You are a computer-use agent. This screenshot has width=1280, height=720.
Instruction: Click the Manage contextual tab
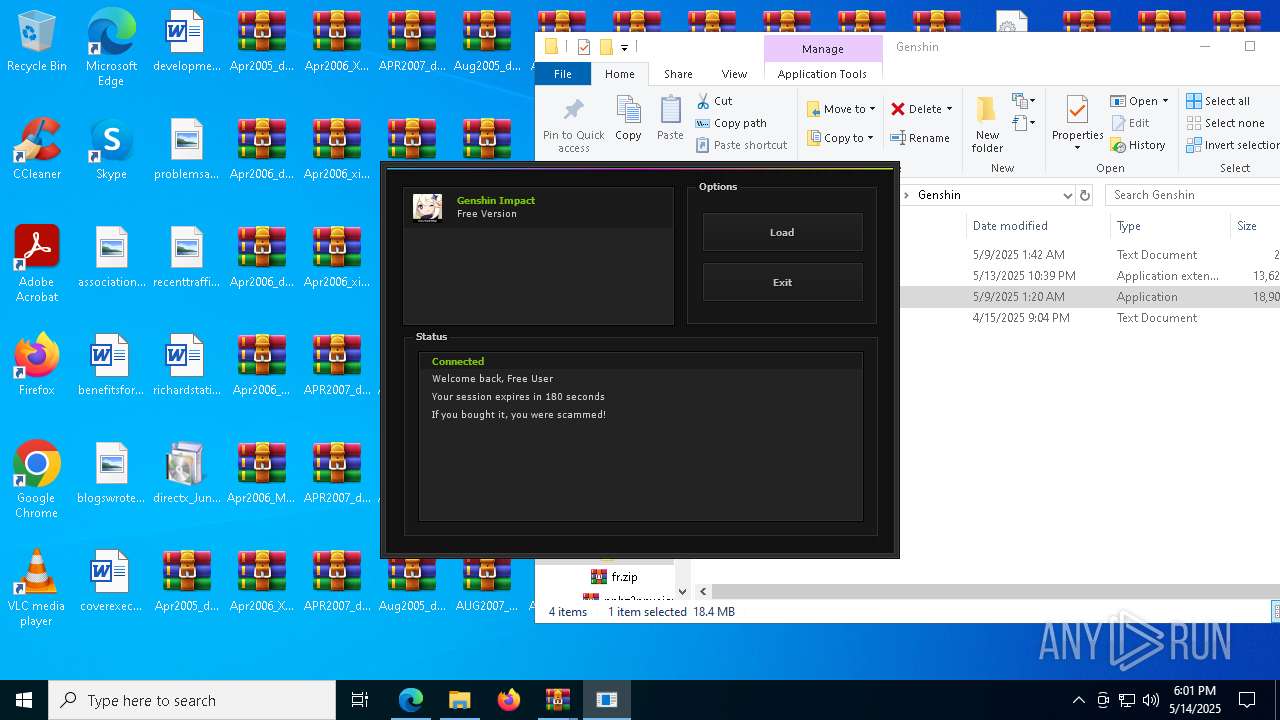pyautogui.click(x=822, y=49)
